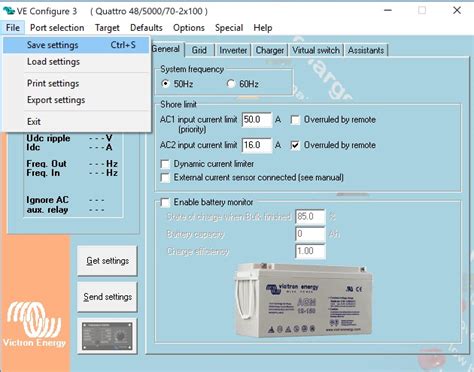Click the Send settings button
The width and height of the screenshot is (474, 372).
(107, 297)
